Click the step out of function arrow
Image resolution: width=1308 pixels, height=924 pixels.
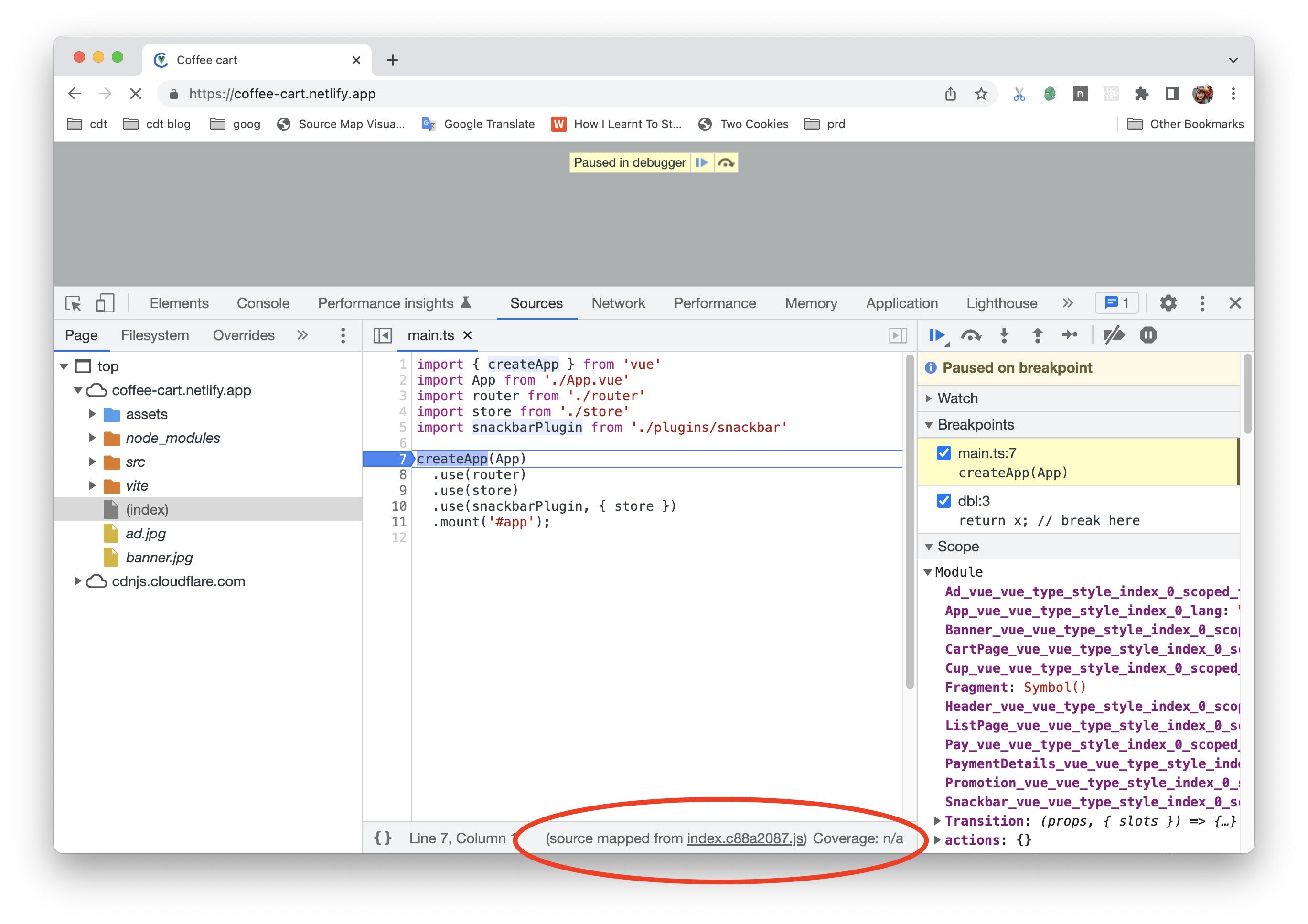pyautogui.click(x=1038, y=335)
